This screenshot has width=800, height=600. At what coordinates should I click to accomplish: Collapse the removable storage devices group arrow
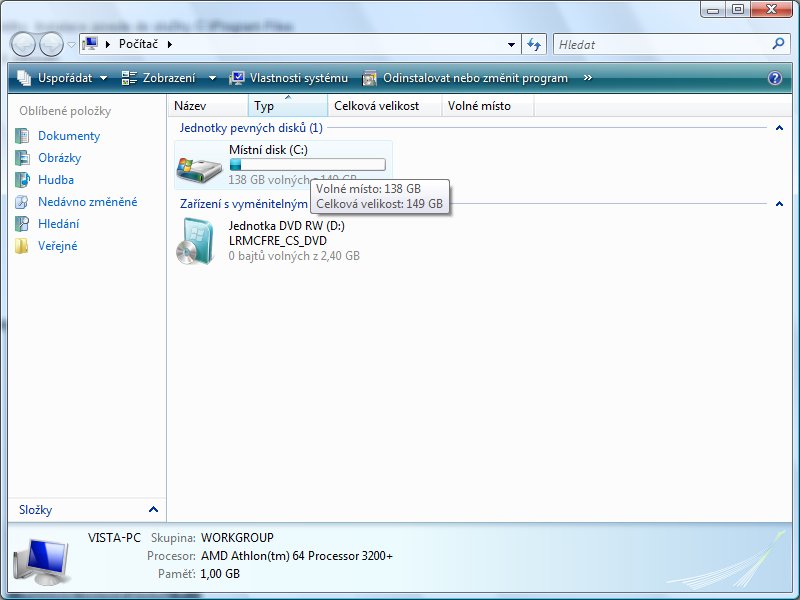[x=779, y=204]
